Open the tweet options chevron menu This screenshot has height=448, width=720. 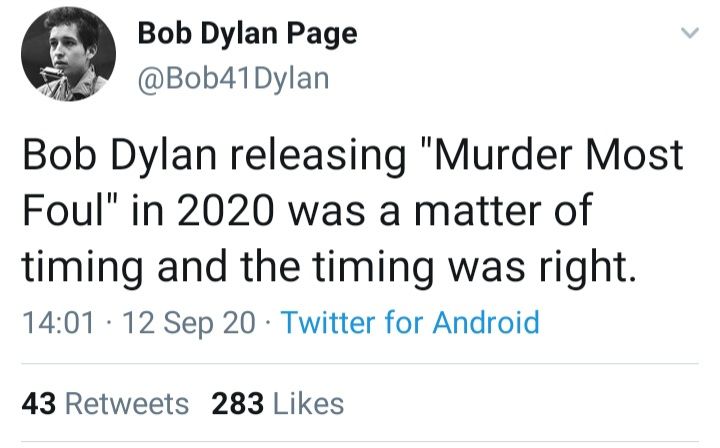click(687, 34)
